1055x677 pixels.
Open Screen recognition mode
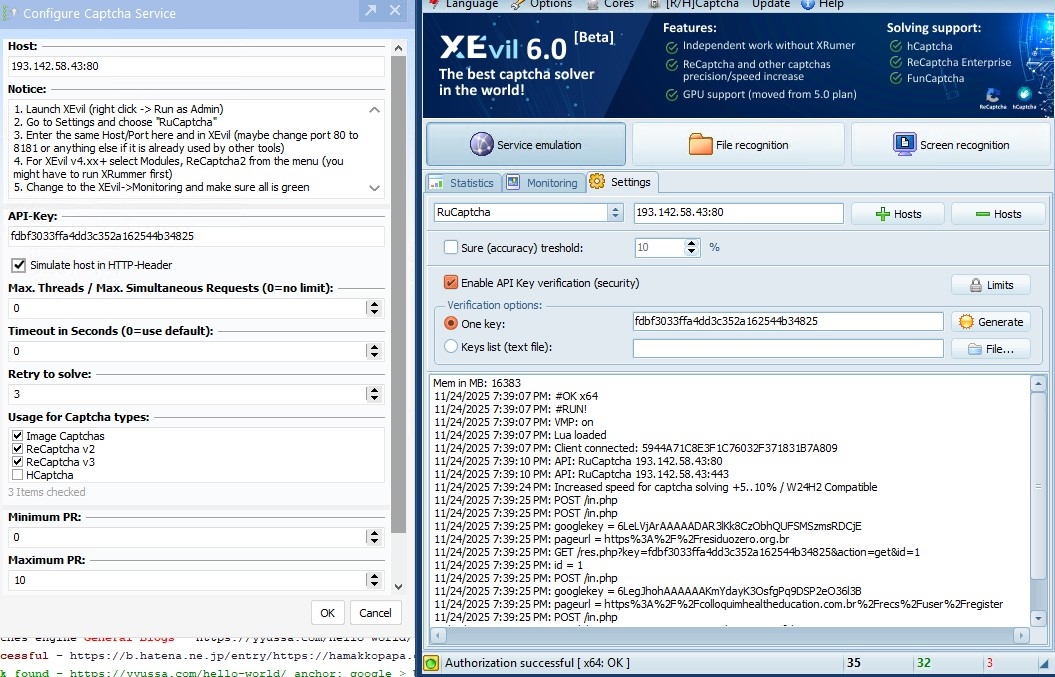[x=950, y=145]
